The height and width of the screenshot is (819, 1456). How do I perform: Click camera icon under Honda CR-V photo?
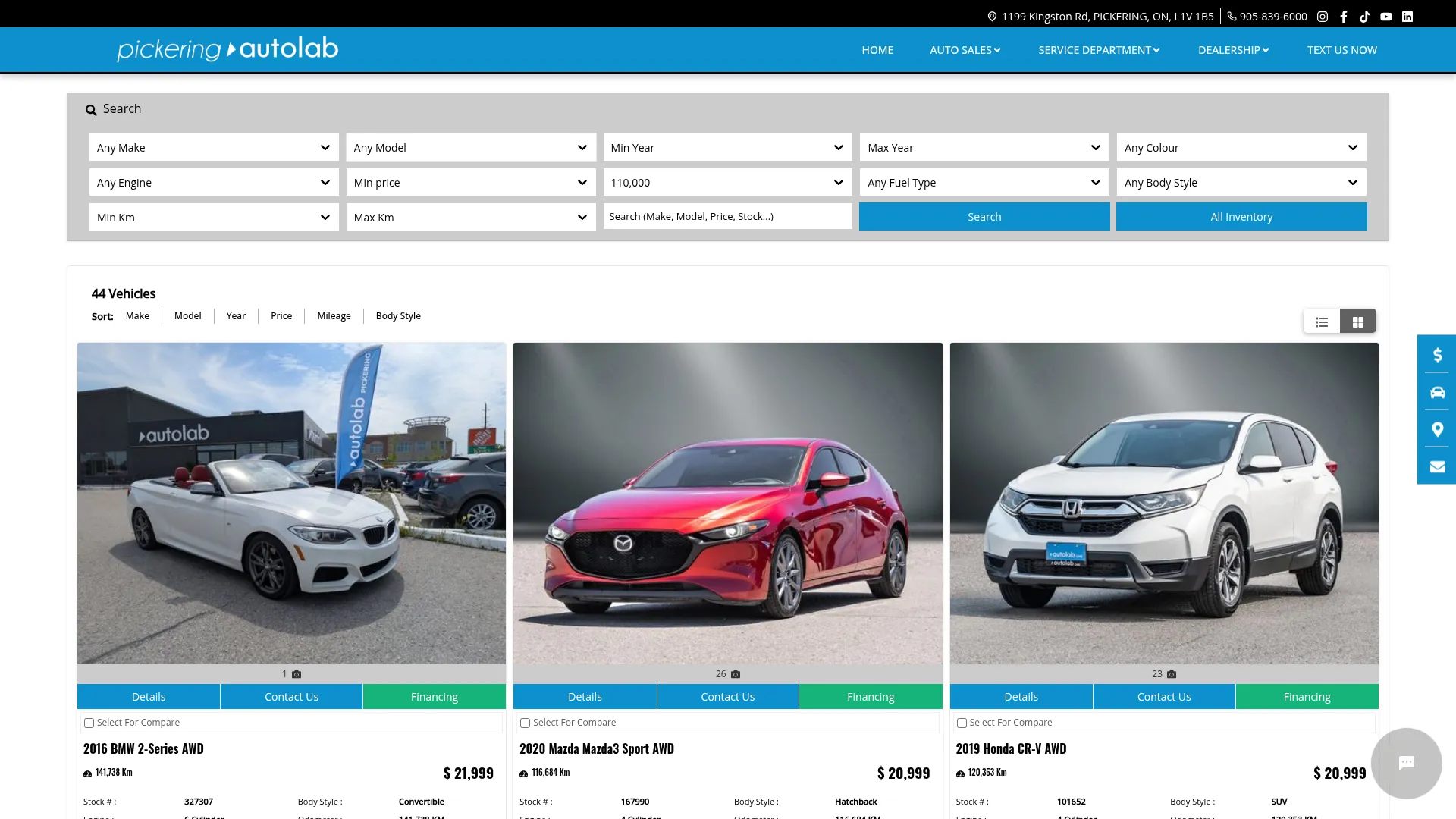1172,674
